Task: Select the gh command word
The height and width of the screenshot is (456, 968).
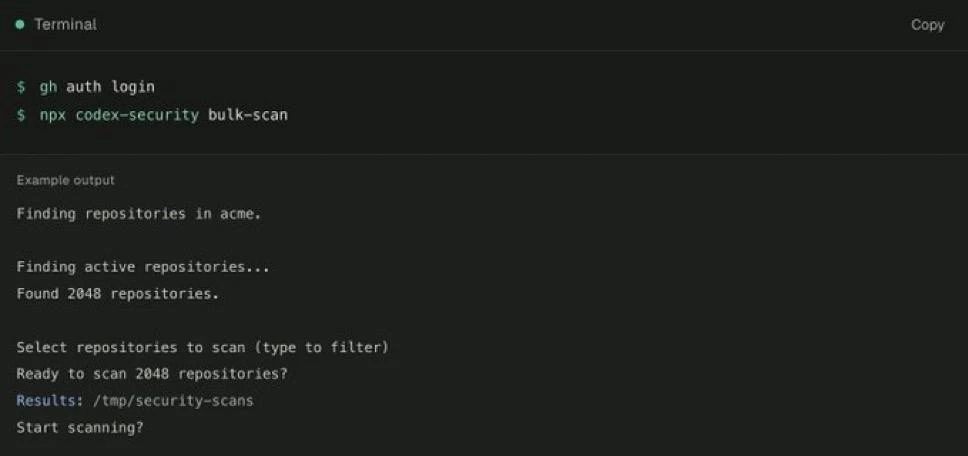Action: (x=48, y=87)
